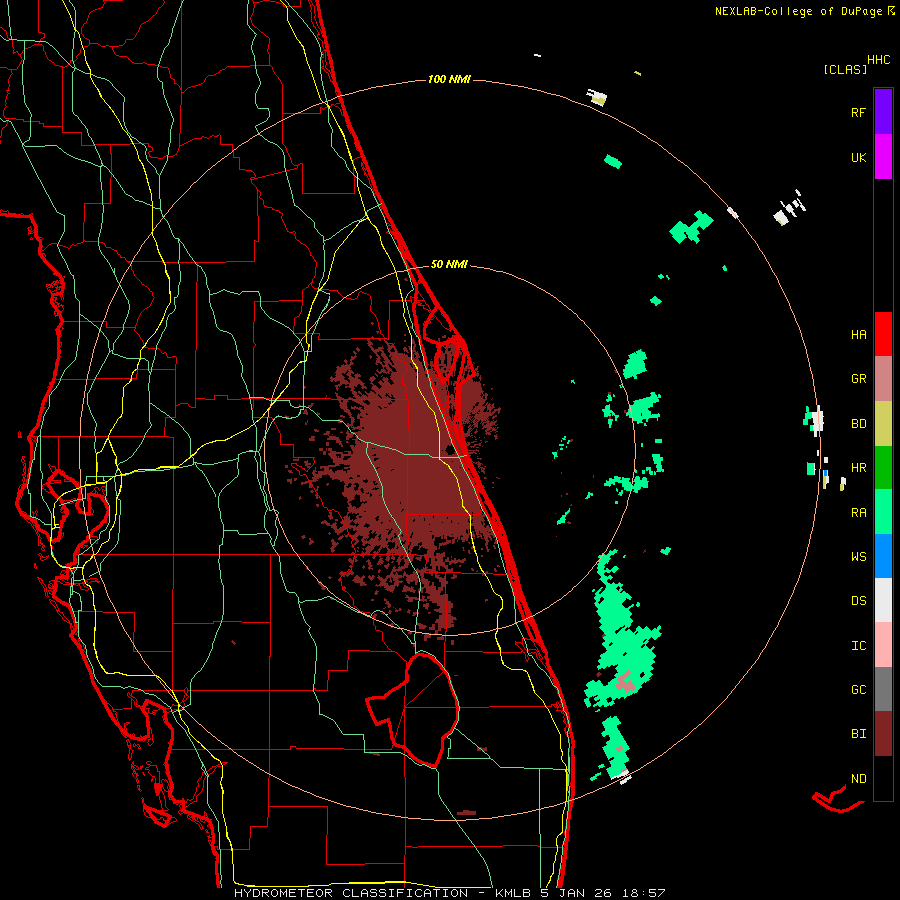The image size is (900, 900).
Task: Click the UK magenta legend swatch
Action: [x=883, y=157]
